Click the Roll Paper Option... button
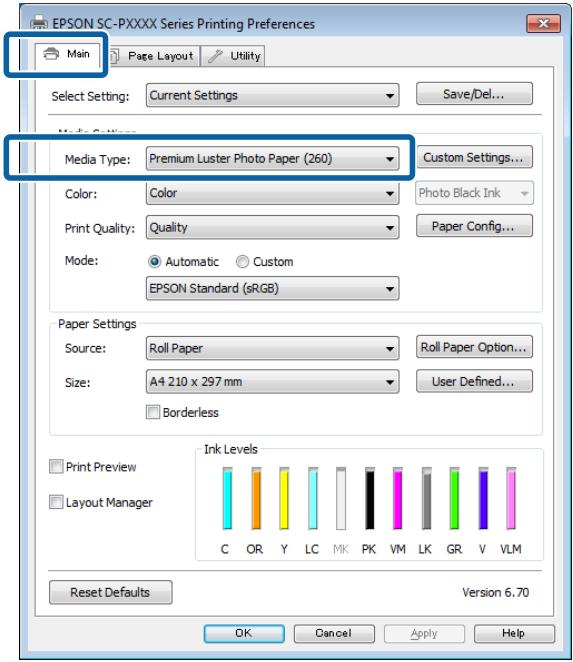 click(x=474, y=347)
